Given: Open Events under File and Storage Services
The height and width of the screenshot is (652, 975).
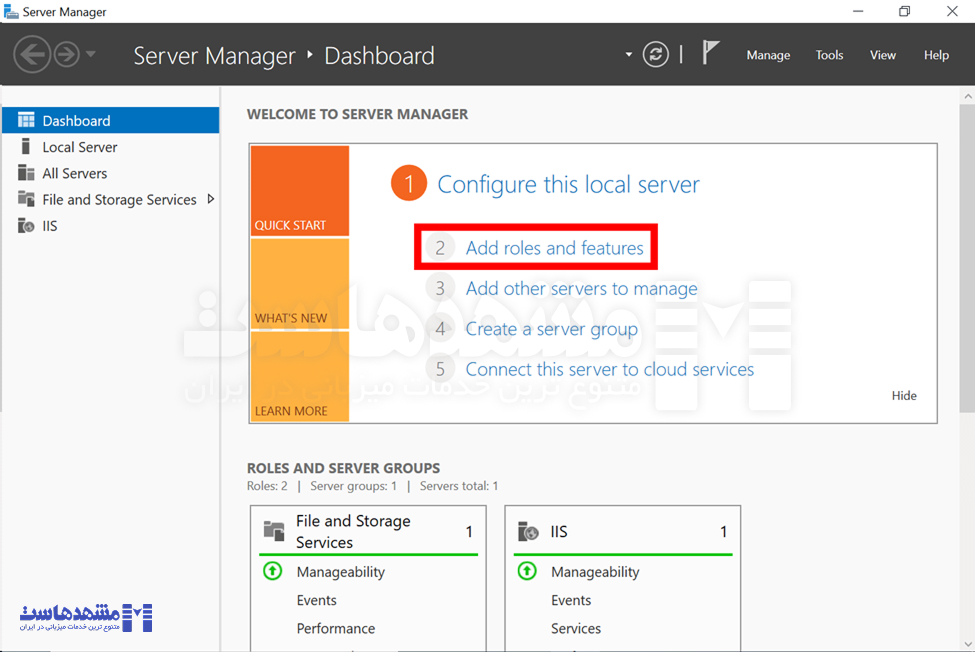Looking at the screenshot, I should tap(317, 600).
